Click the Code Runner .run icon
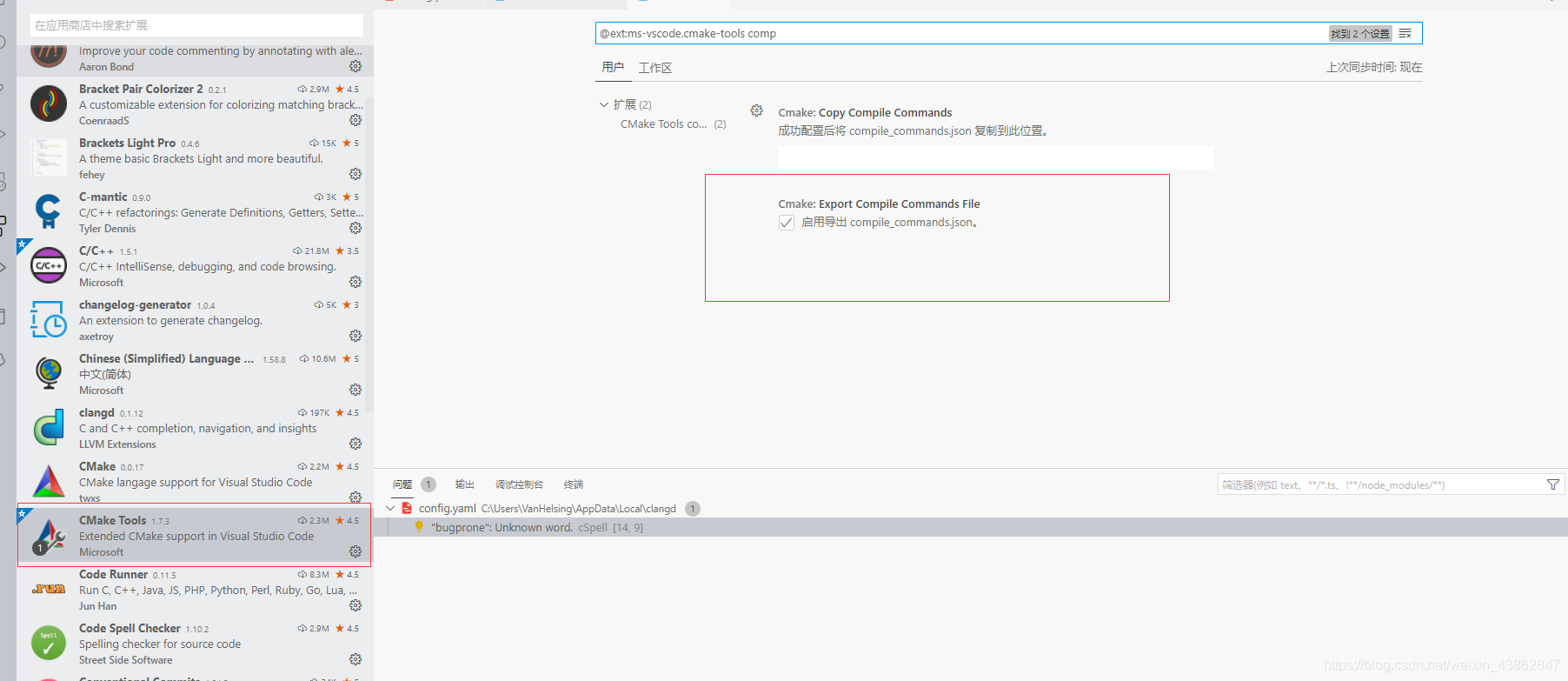 (49, 589)
